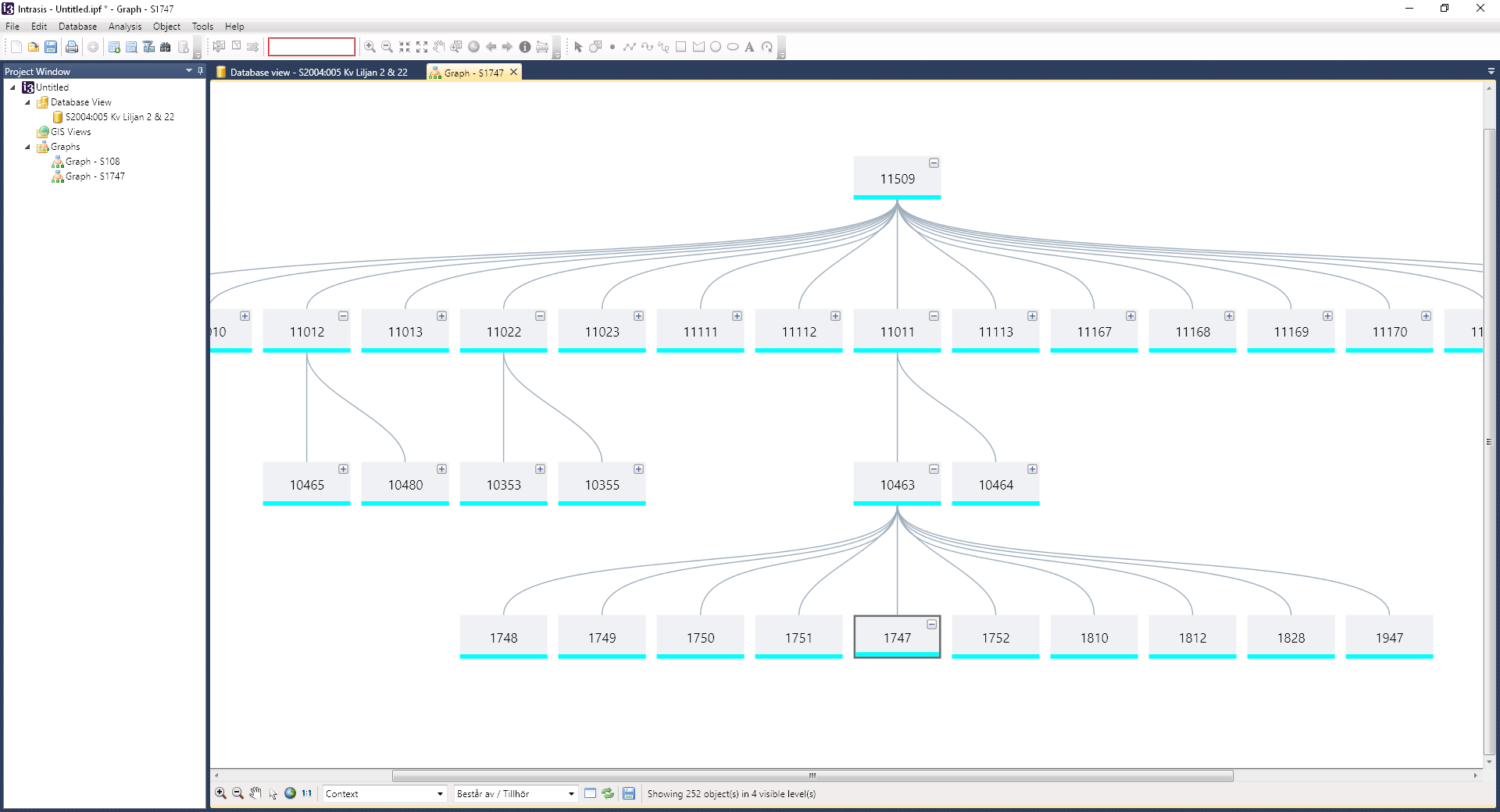This screenshot has width=1500, height=812.
Task: Open the Context dropdown
Action: [384, 793]
